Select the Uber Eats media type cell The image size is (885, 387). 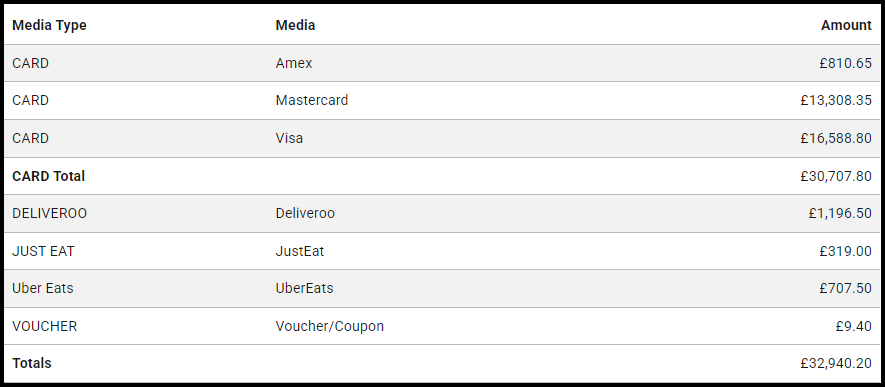click(43, 288)
